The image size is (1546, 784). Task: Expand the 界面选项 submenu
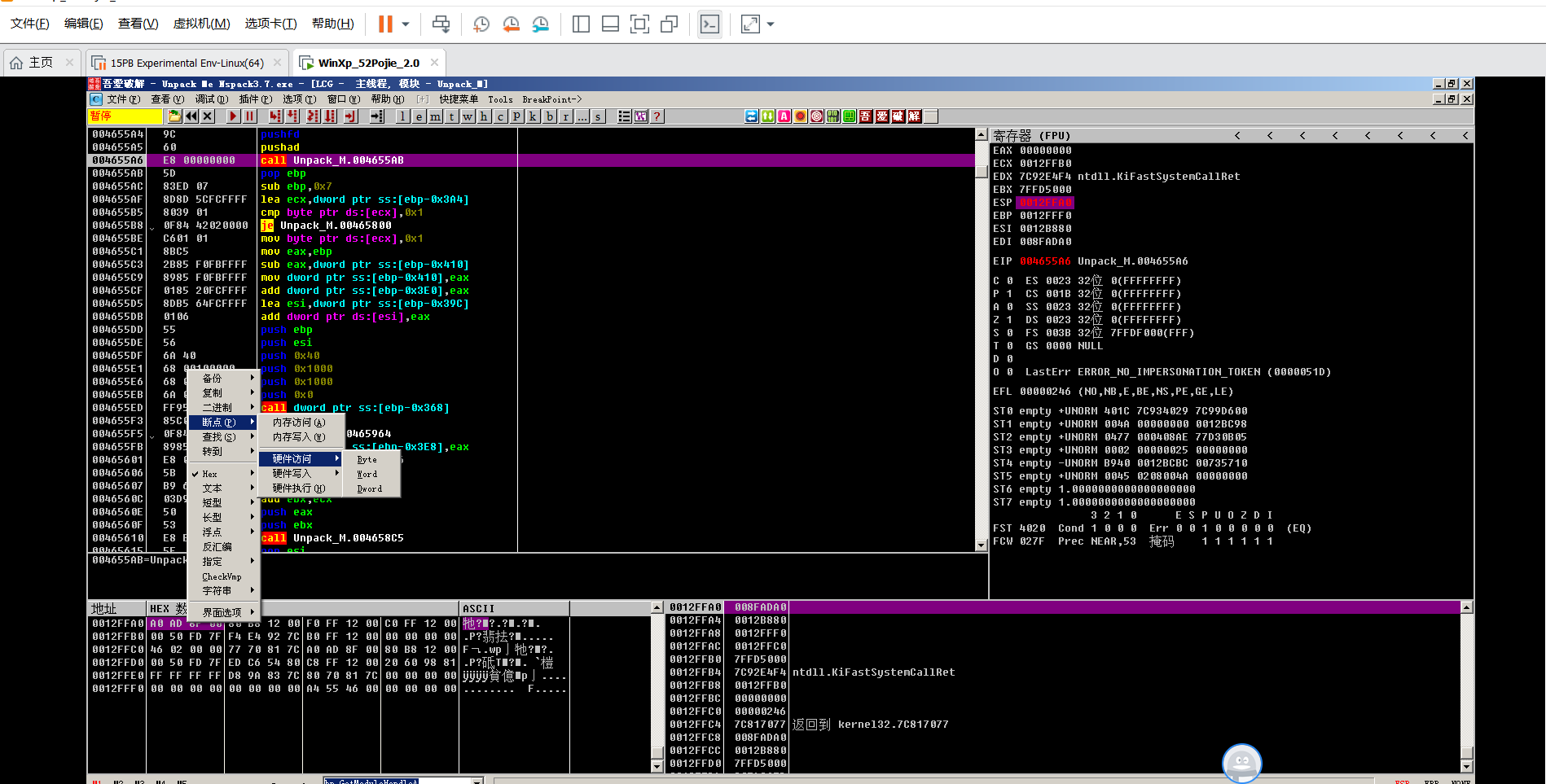click(222, 612)
